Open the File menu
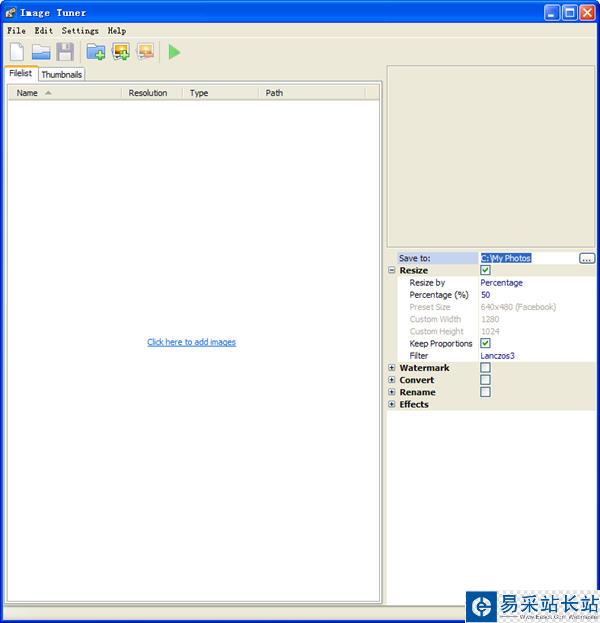 pyautogui.click(x=16, y=31)
